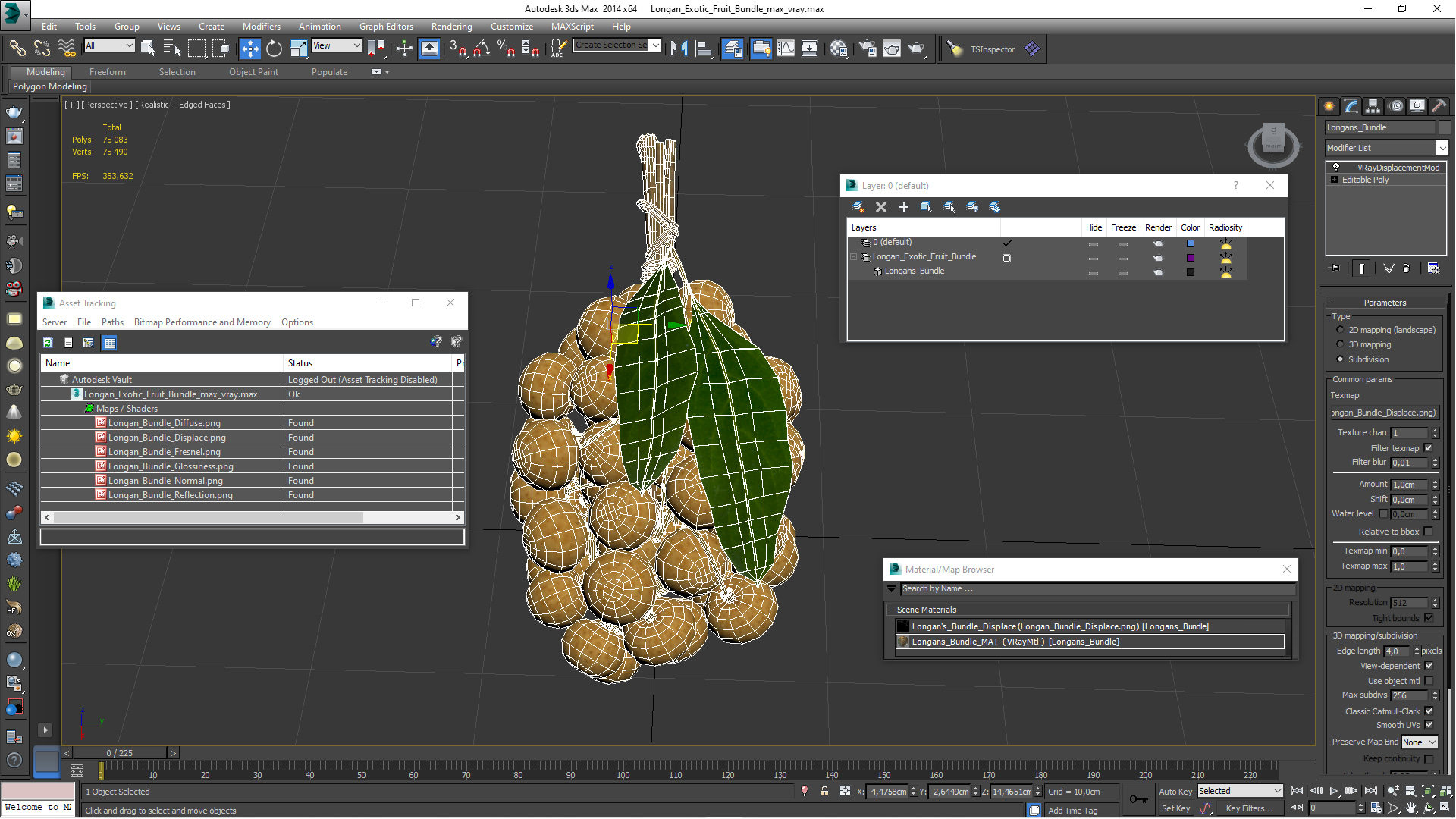Toggle Tight bounds checkbox
This screenshot has height=819, width=1456.
(1429, 618)
